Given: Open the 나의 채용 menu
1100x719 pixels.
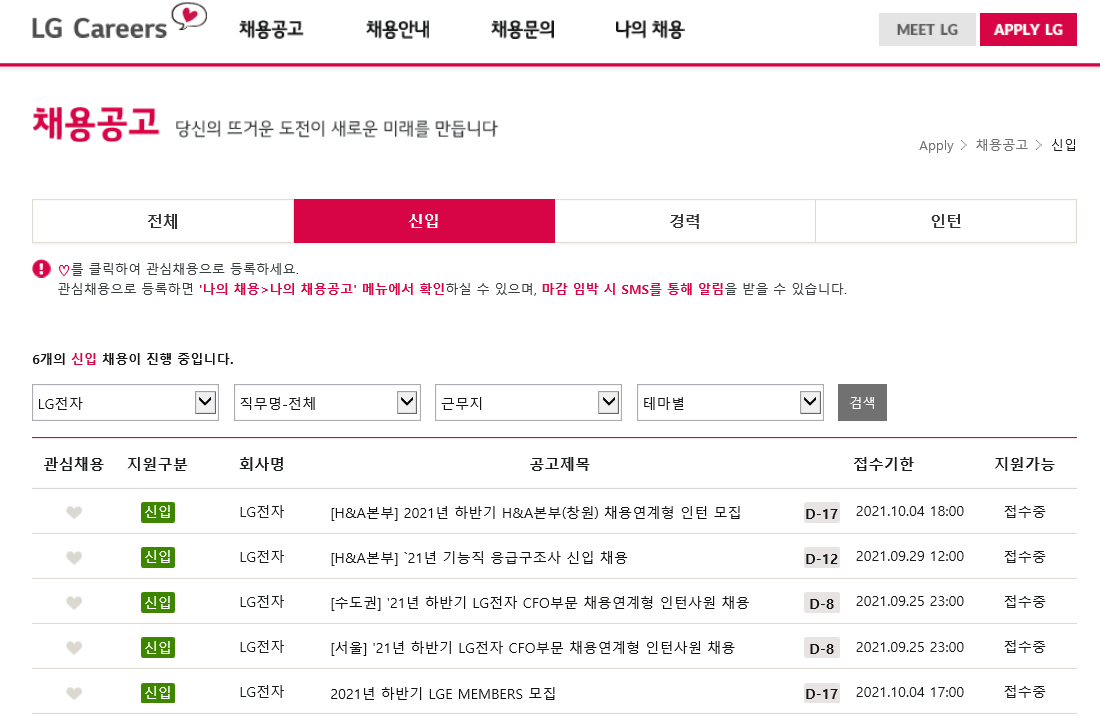Looking at the screenshot, I should pos(649,30).
